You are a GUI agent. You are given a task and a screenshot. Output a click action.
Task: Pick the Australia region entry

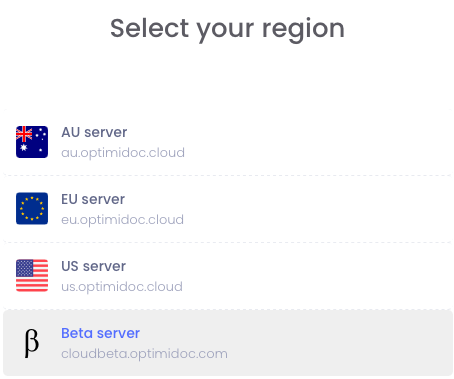click(x=228, y=142)
